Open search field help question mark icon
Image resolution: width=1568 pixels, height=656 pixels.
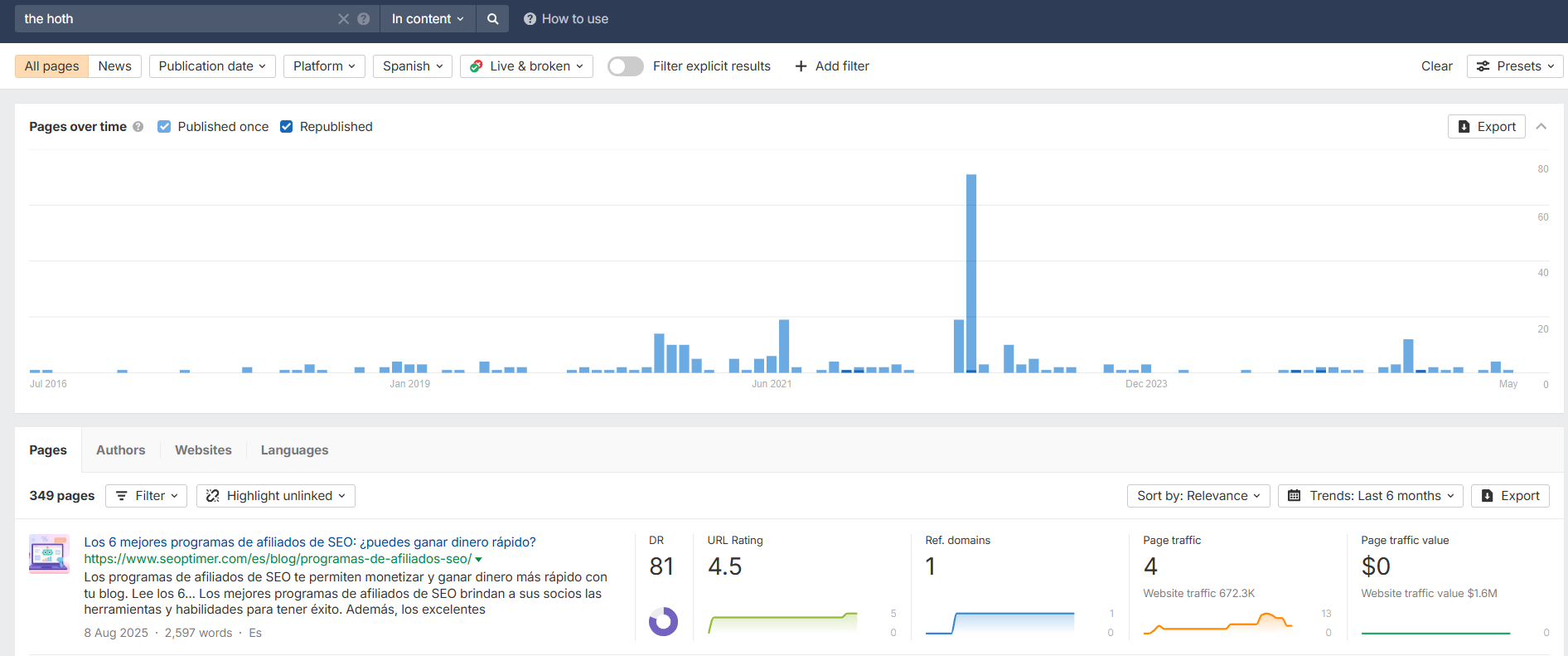click(363, 19)
